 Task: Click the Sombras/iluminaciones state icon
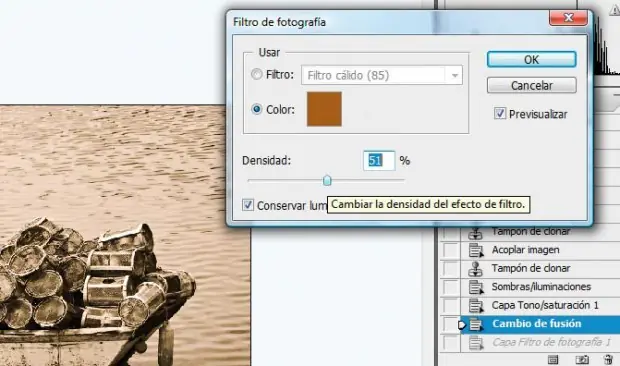tap(476, 287)
